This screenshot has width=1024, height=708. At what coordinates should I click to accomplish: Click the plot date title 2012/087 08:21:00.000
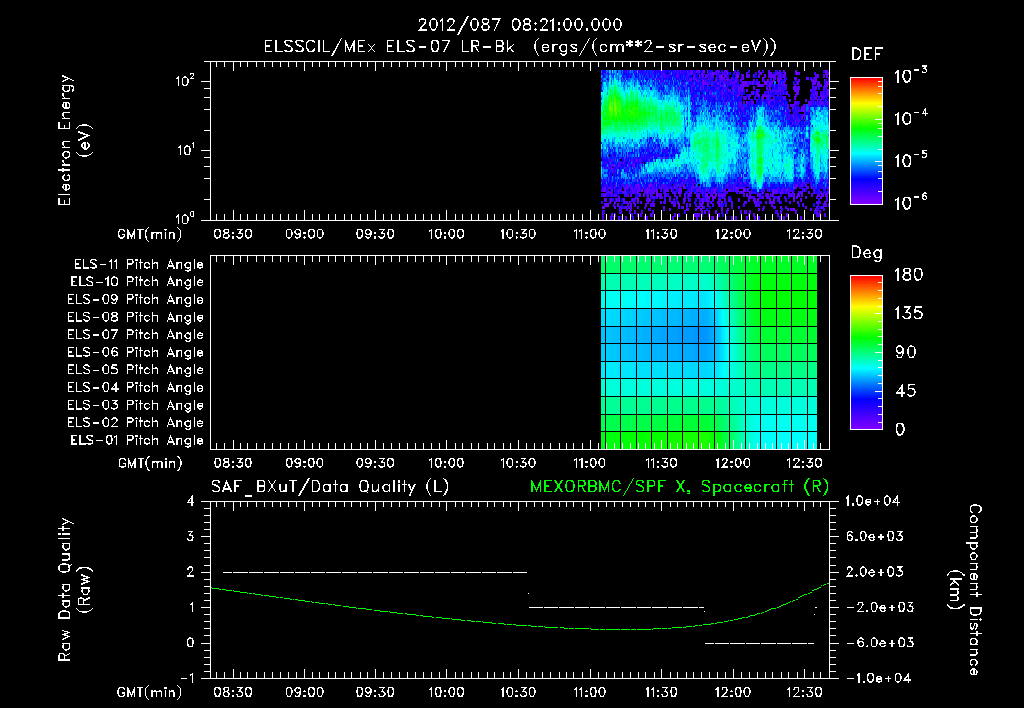[520, 25]
